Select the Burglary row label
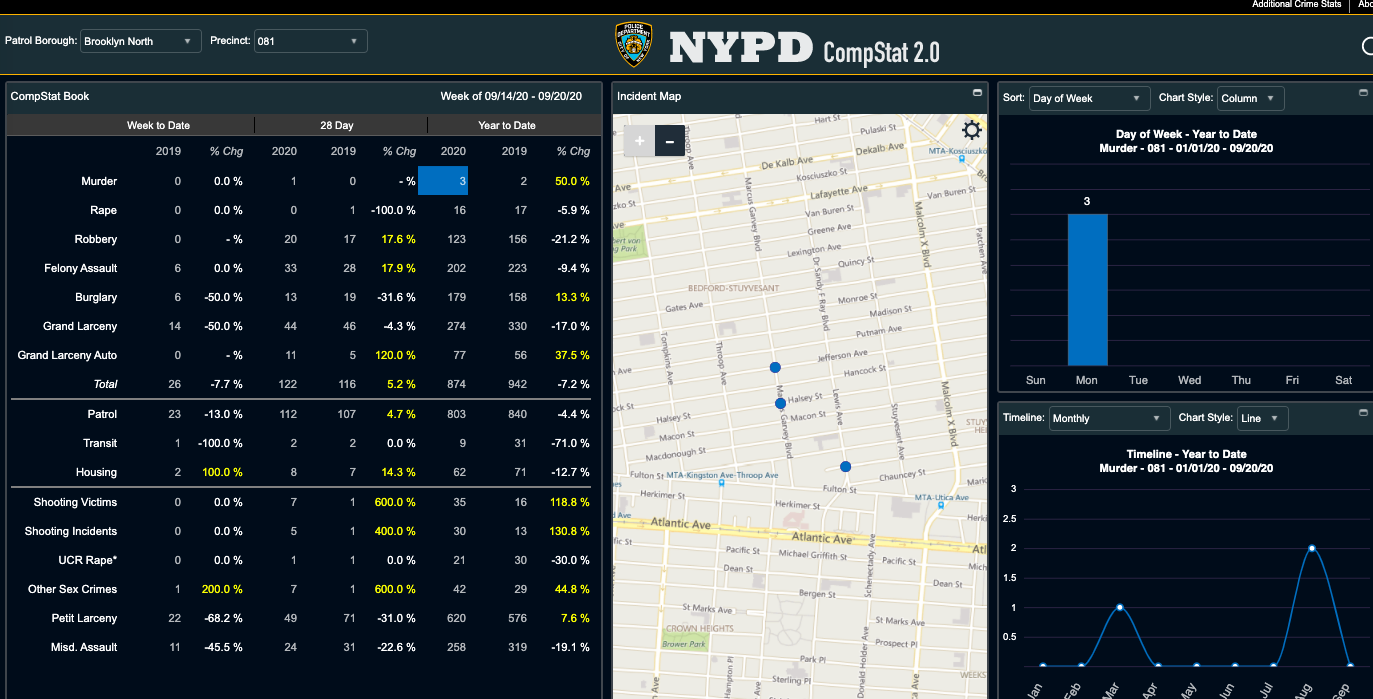 coord(96,297)
